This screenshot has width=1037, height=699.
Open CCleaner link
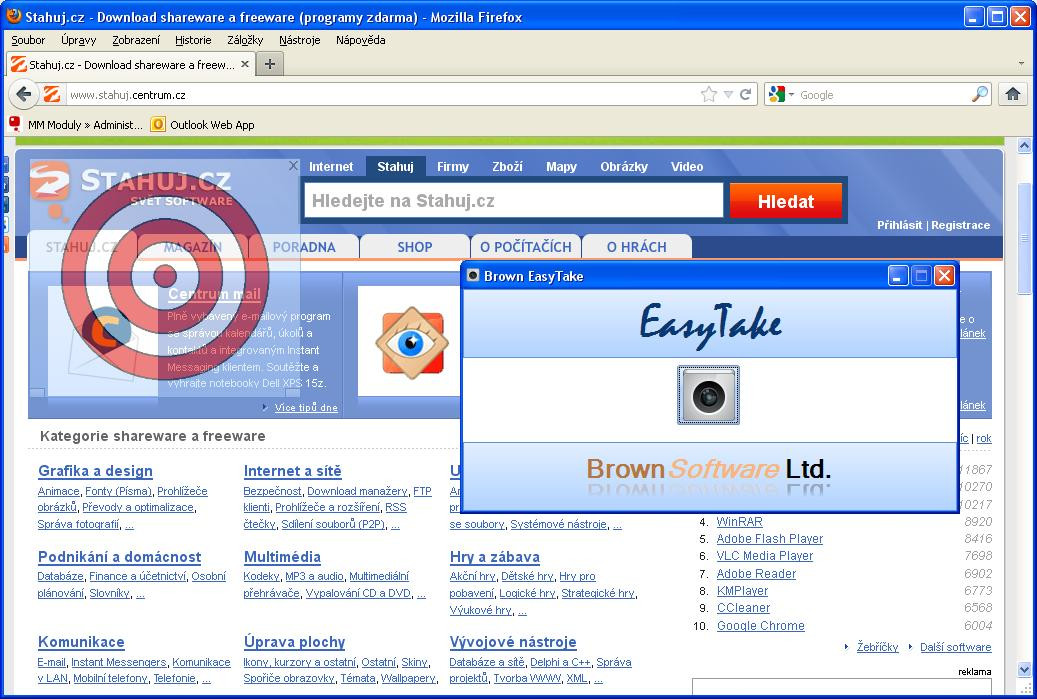pyautogui.click(x=743, y=608)
